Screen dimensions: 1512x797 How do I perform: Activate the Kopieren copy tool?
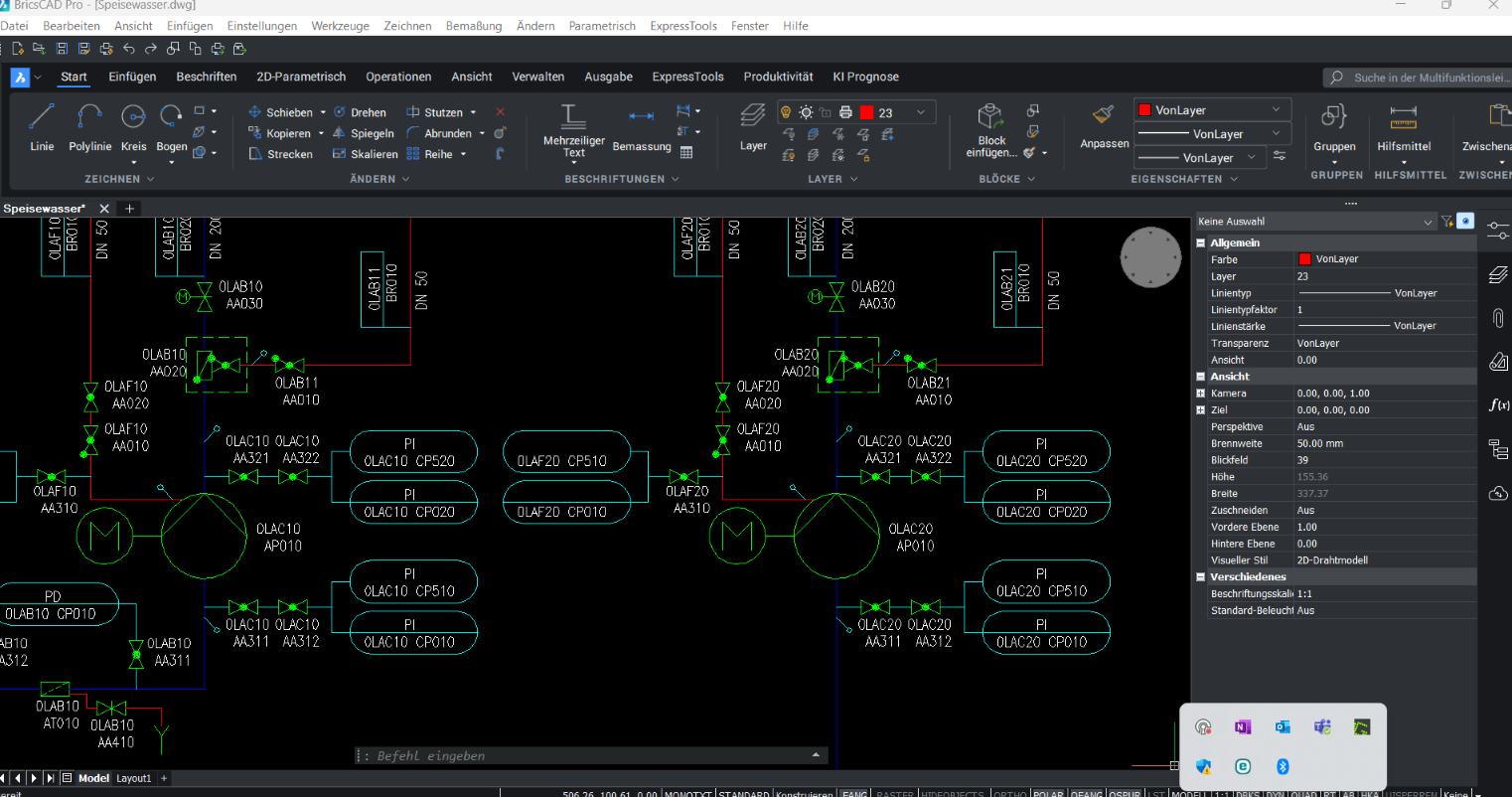click(x=280, y=133)
